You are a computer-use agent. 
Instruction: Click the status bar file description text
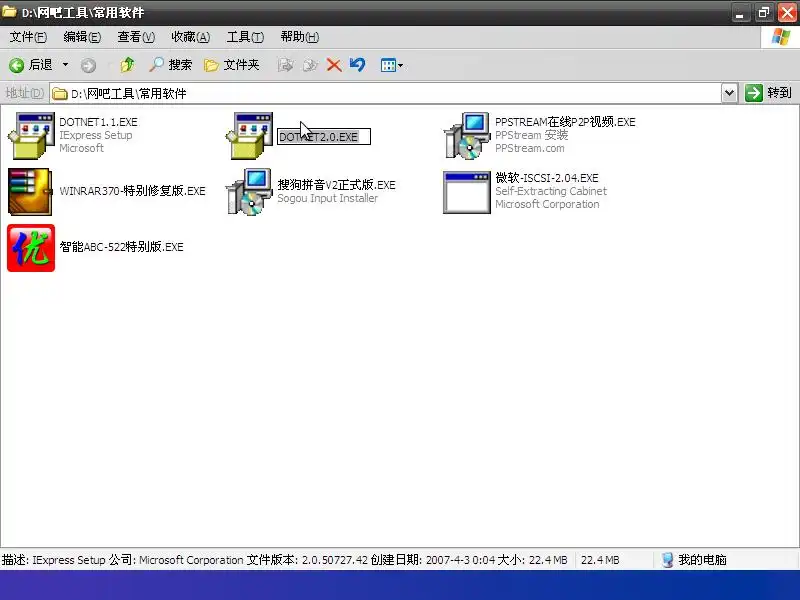(x=284, y=560)
